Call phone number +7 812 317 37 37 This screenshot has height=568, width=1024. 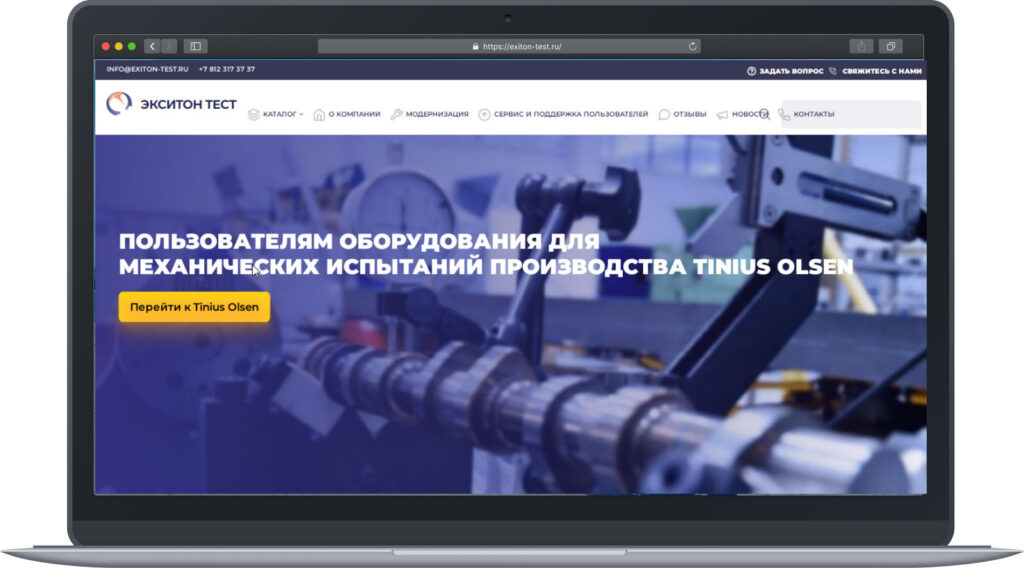[x=227, y=69]
